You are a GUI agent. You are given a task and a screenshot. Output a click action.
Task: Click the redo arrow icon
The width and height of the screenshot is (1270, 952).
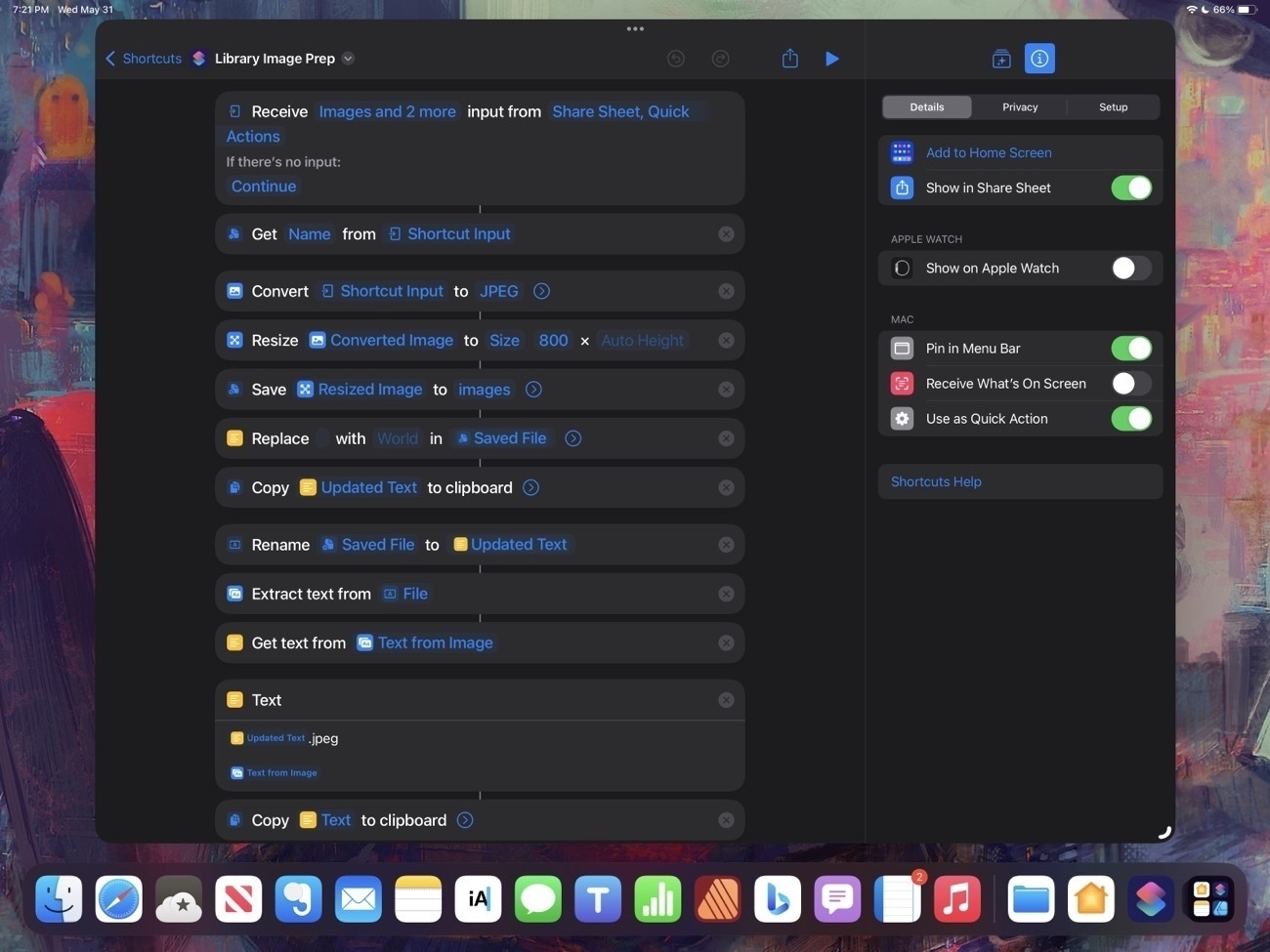point(720,59)
